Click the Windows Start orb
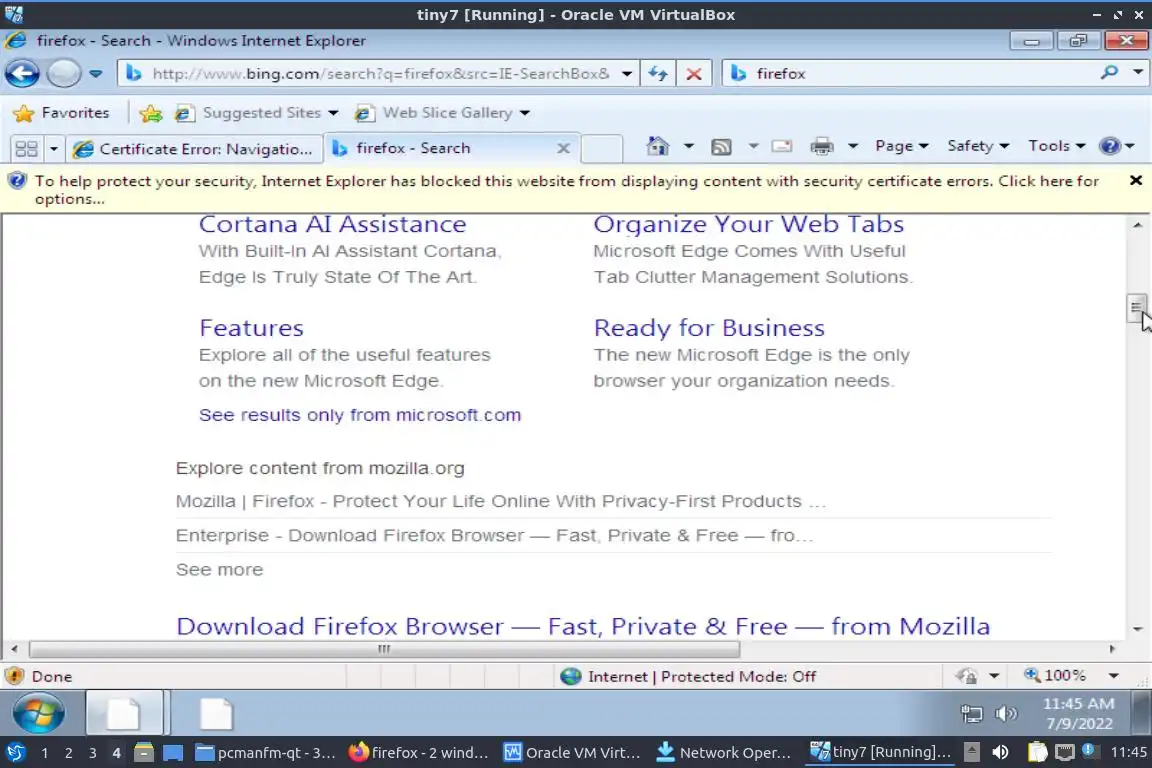The image size is (1152, 768). (x=38, y=713)
